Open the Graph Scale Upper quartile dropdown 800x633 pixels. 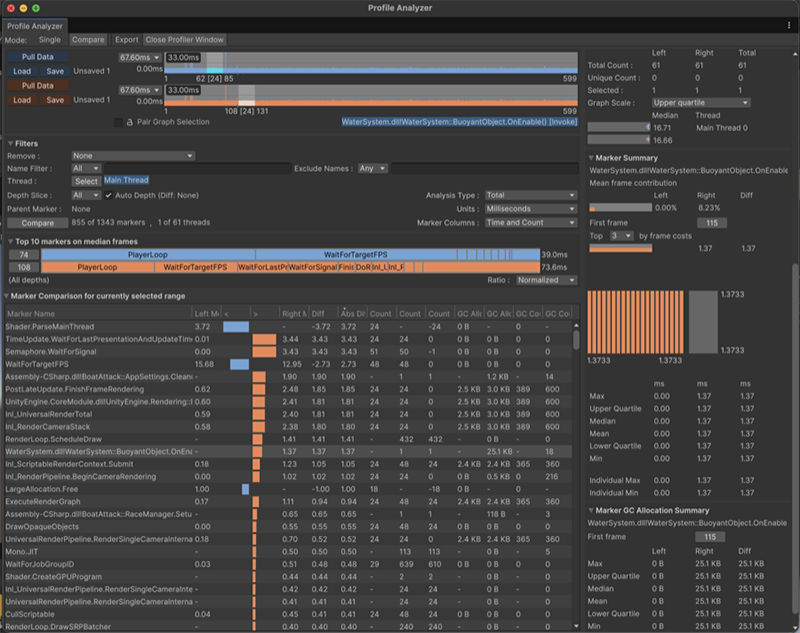(701, 103)
